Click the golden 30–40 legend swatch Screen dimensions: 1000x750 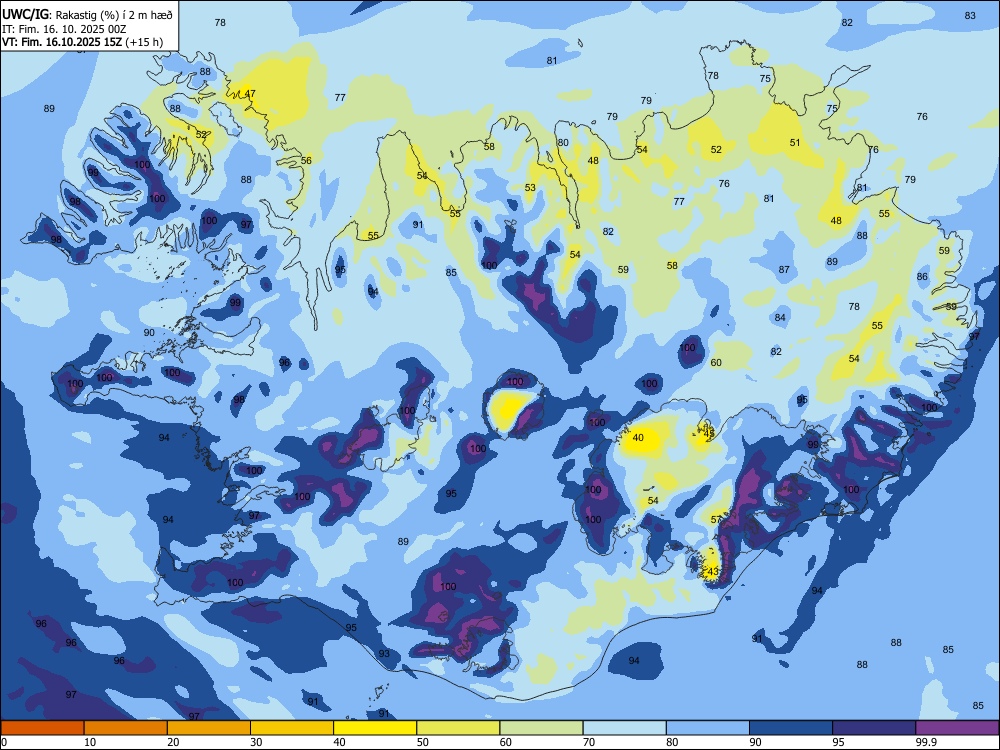coord(292,728)
